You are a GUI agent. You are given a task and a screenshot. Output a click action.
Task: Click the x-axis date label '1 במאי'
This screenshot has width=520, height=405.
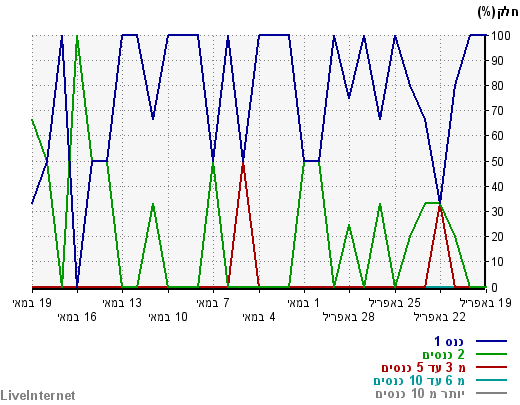pos(304,303)
